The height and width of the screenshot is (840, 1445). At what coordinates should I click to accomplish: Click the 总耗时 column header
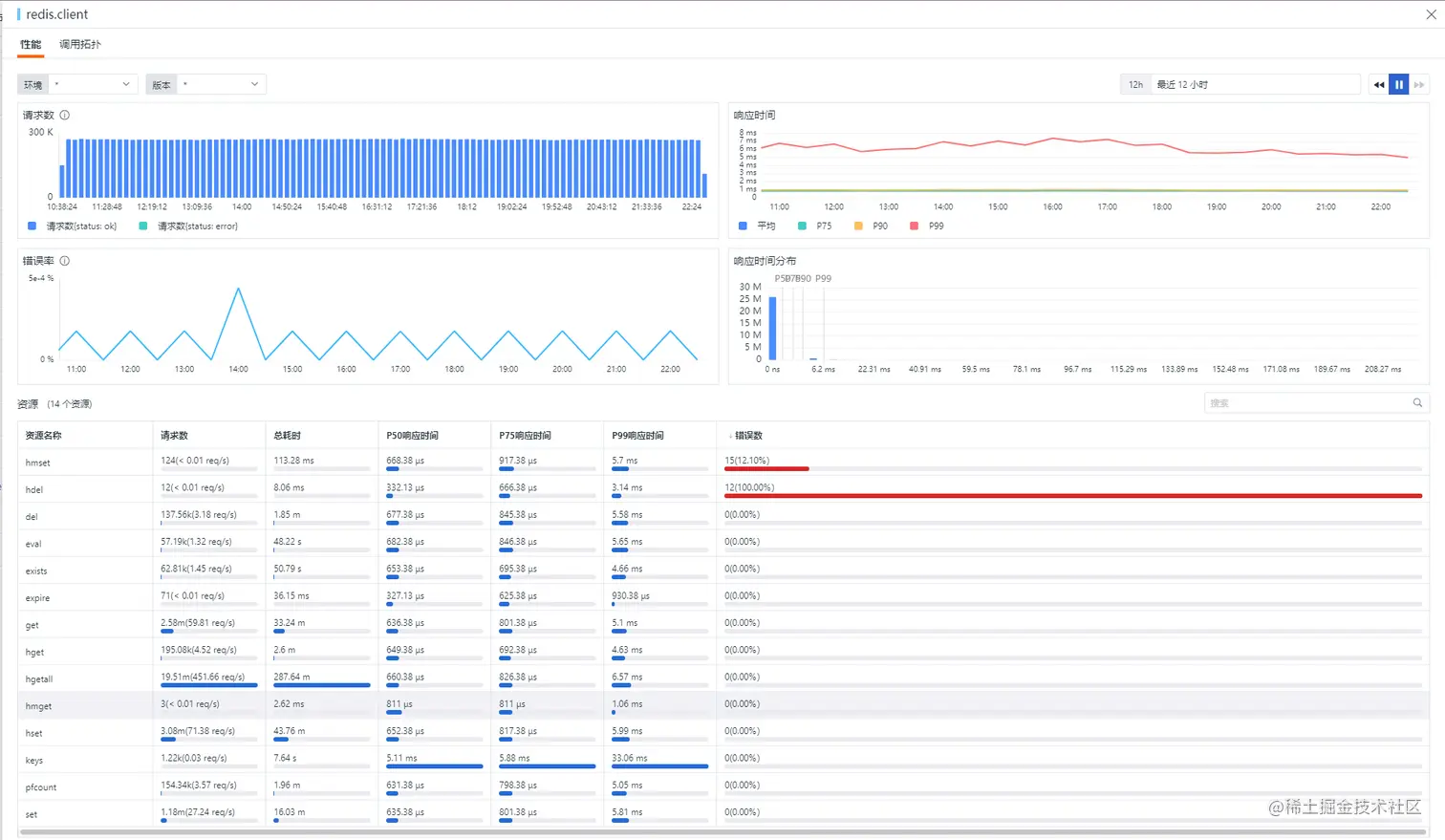point(288,436)
